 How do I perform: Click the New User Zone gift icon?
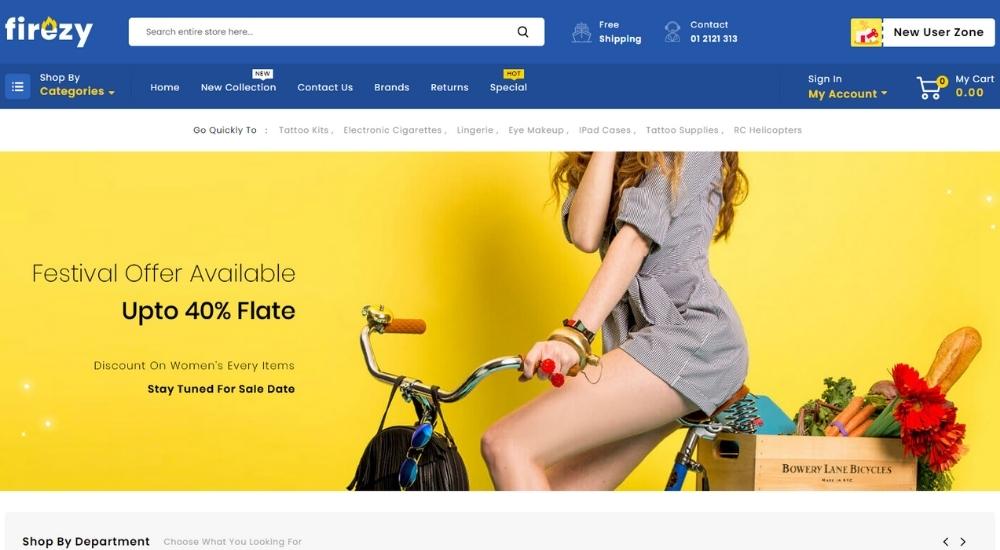866,32
